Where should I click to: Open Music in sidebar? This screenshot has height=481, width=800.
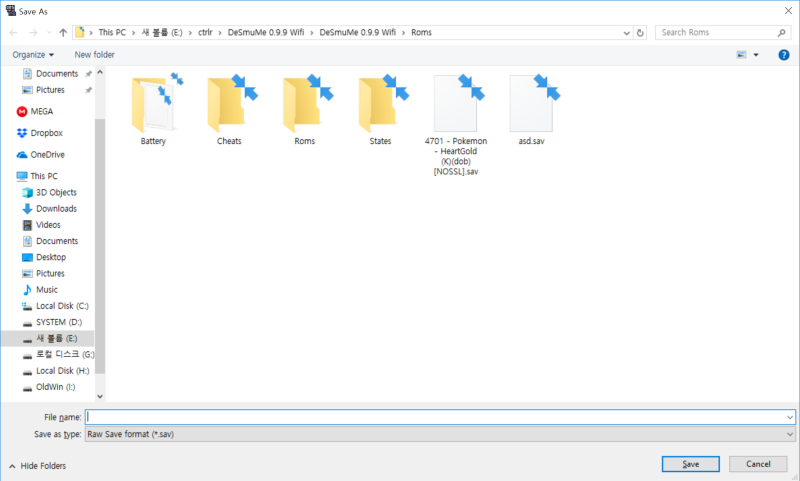click(40, 290)
